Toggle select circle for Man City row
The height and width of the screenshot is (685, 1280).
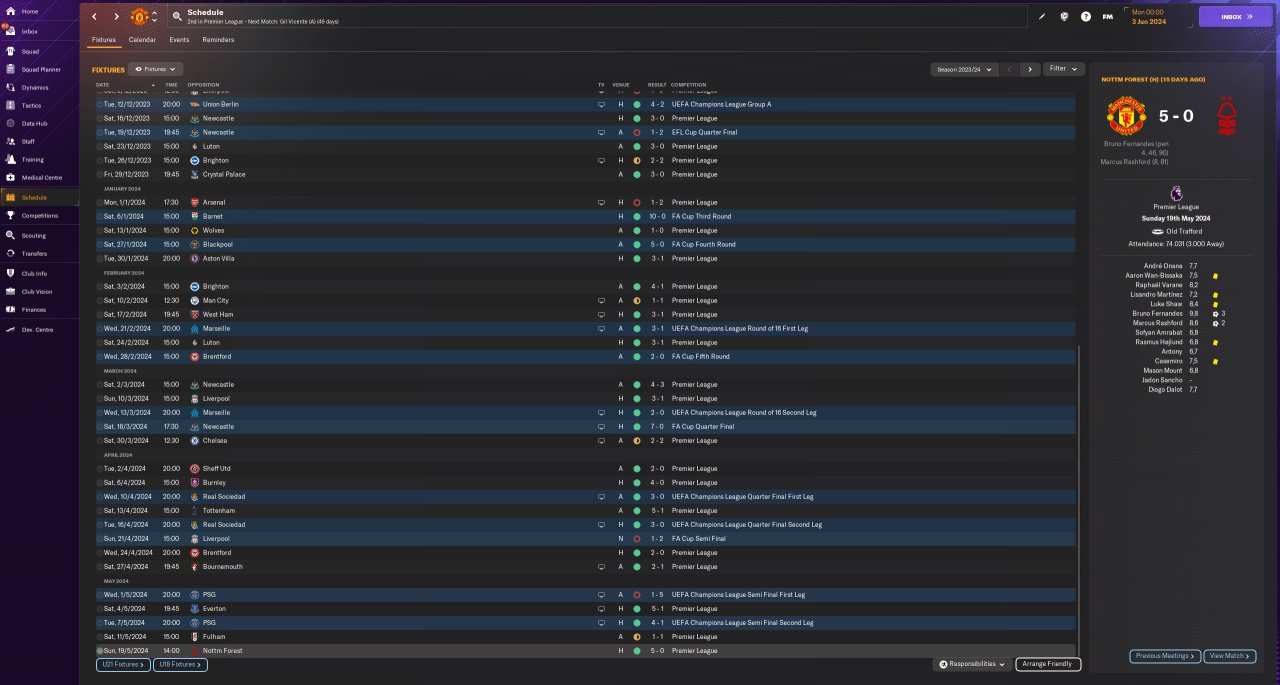point(100,300)
